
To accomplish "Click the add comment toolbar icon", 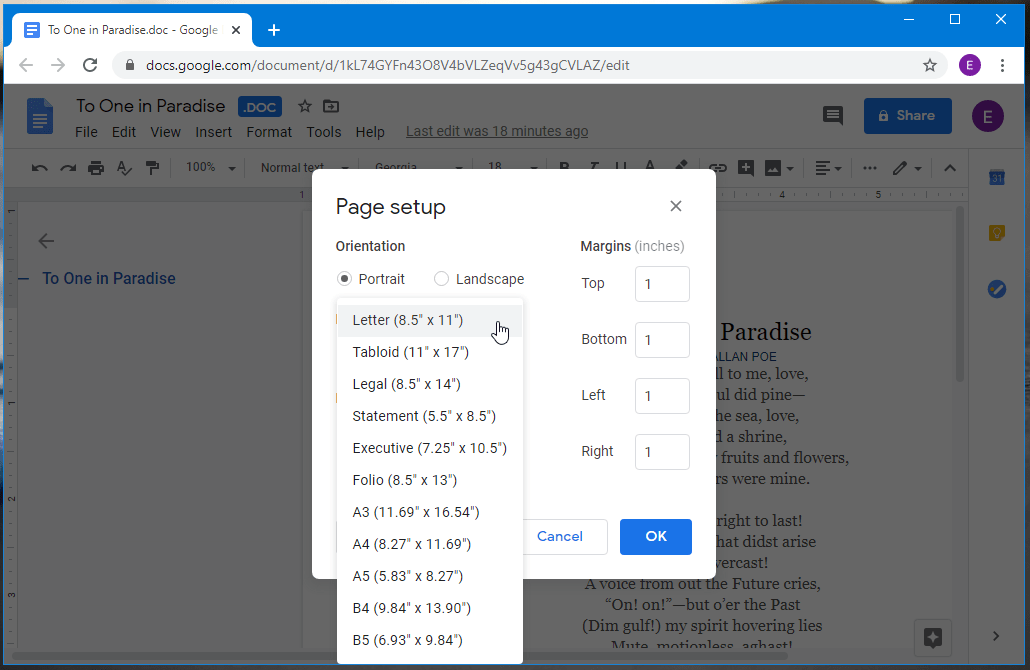I will point(746,168).
